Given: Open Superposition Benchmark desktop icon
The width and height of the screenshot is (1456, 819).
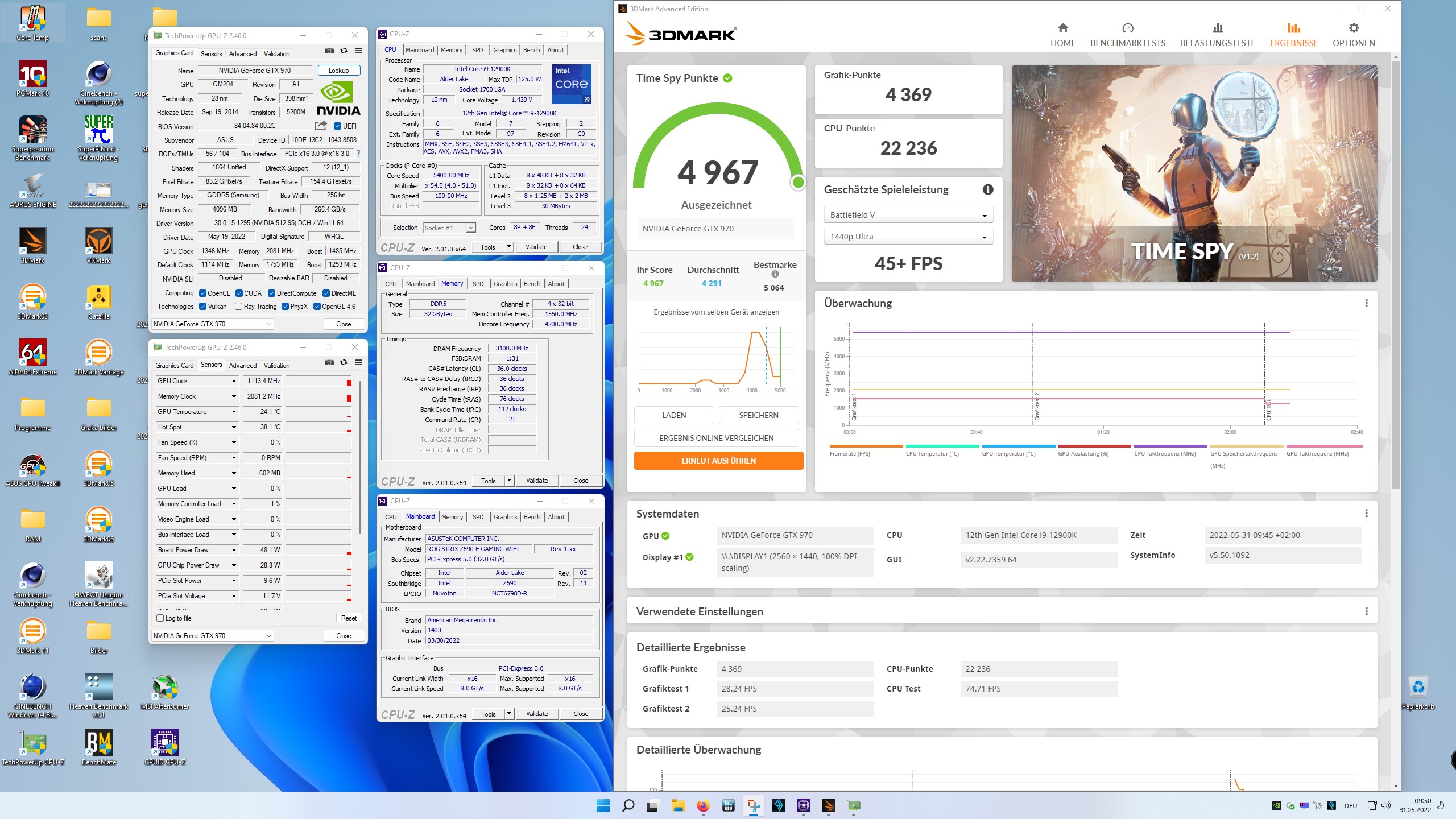Looking at the screenshot, I should point(33,138).
